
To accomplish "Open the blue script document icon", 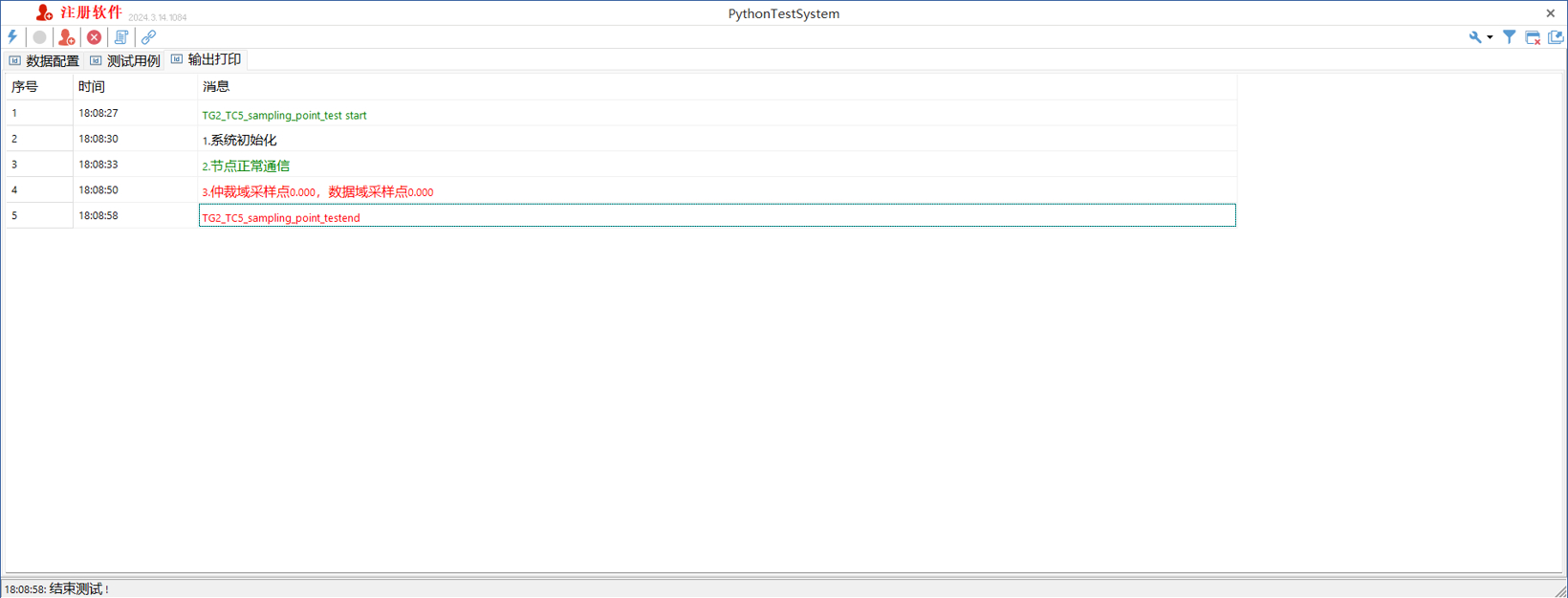I will coord(121,37).
